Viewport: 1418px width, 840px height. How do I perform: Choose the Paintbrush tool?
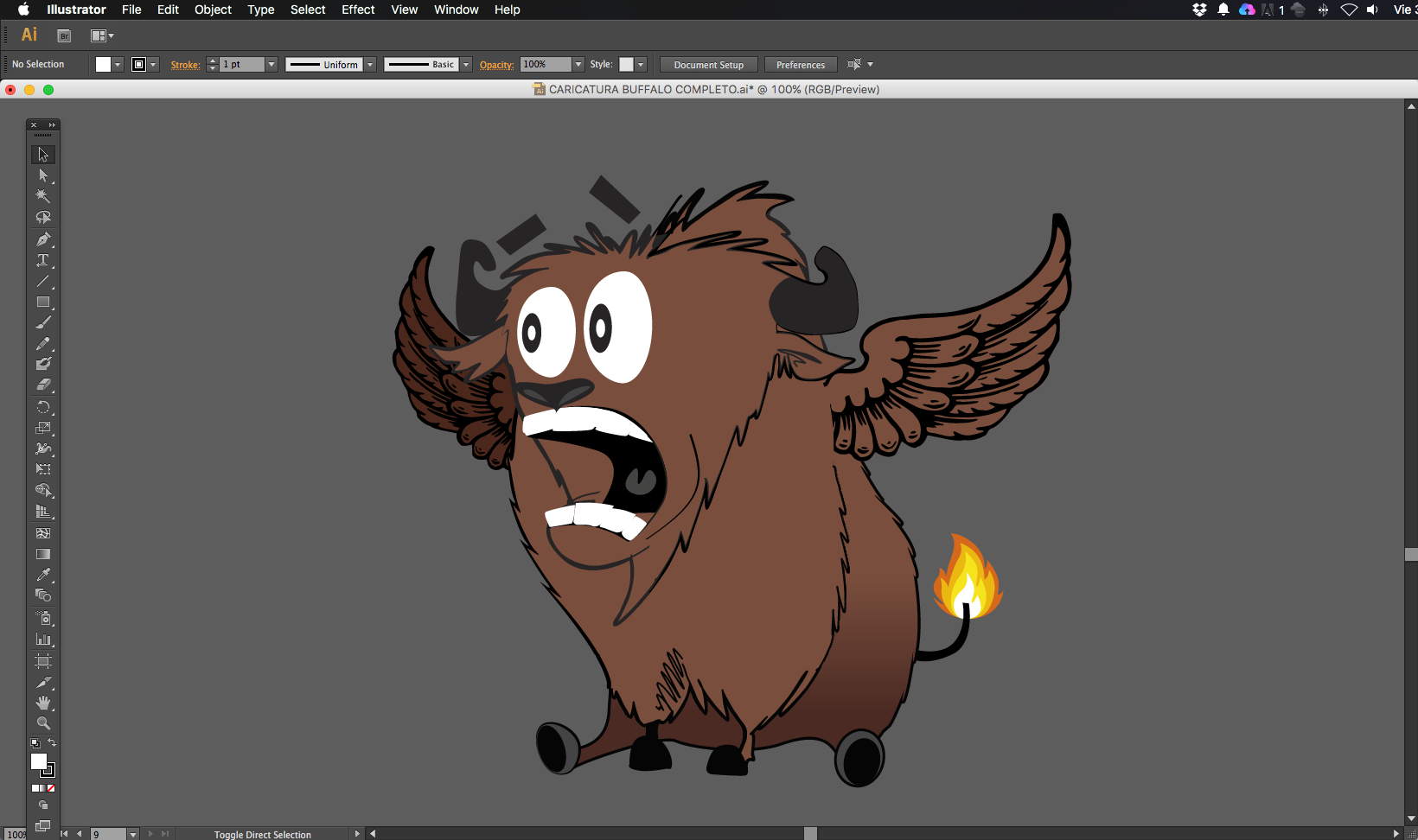(42, 322)
